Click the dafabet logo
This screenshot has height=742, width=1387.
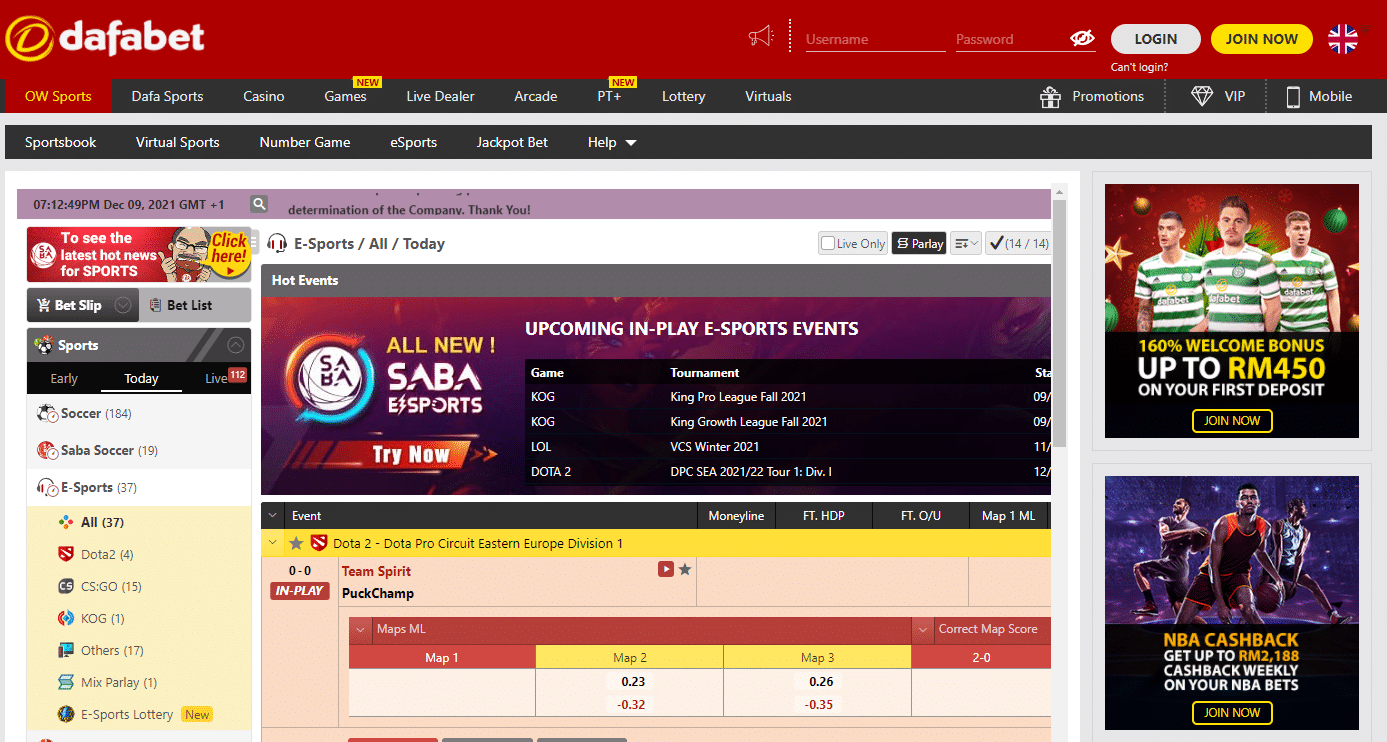coord(105,38)
